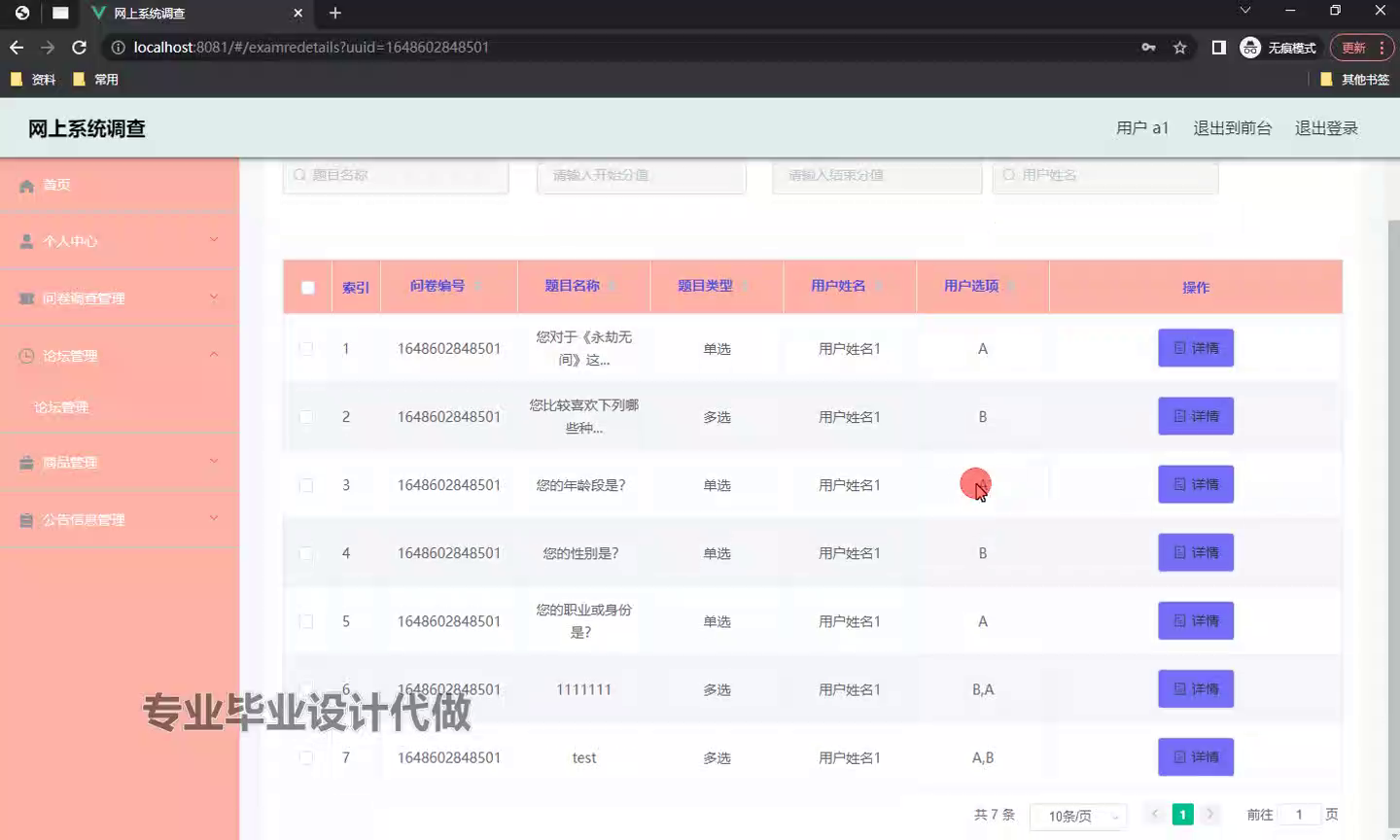1400x840 pixels.
Task: Expand 问卷调查管理 sidebar menu
Action: 120,298
